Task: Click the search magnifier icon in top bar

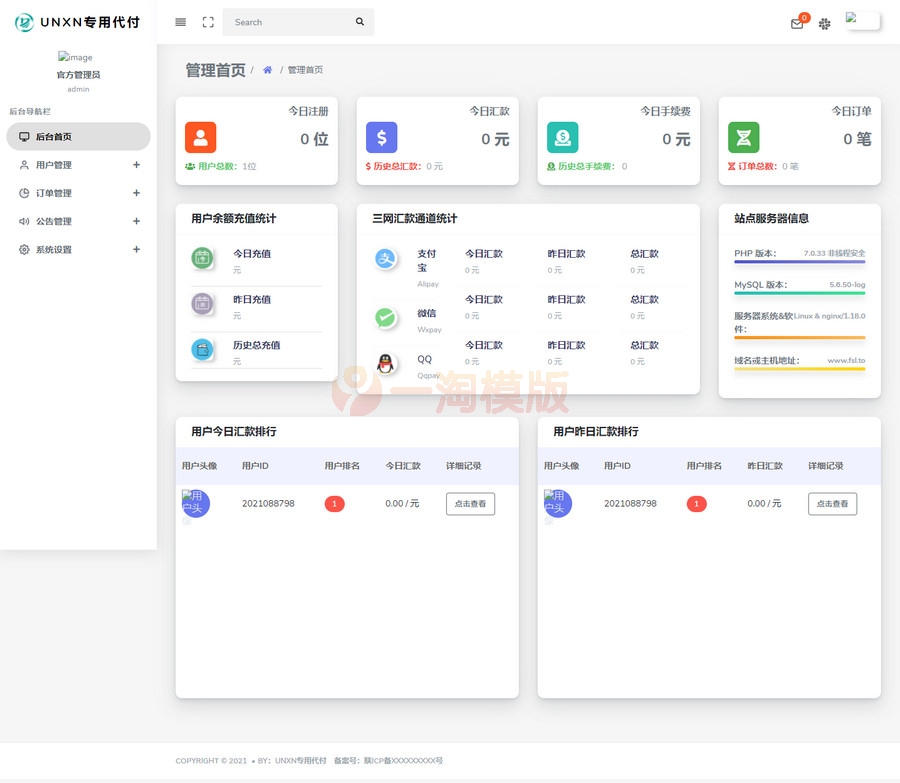Action: 359,21
